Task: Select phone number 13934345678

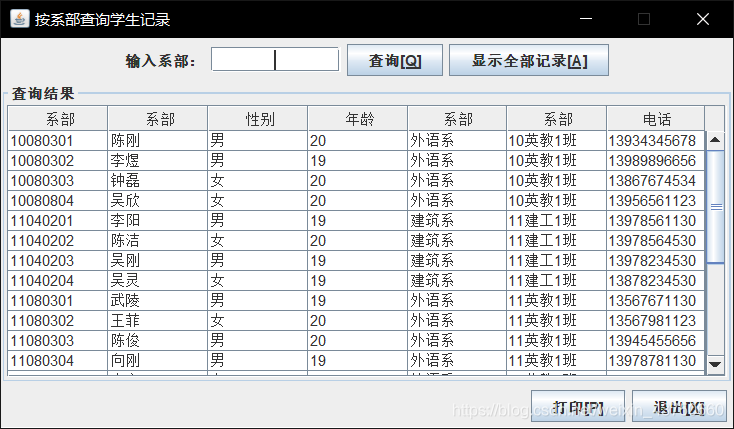Action: coord(656,141)
